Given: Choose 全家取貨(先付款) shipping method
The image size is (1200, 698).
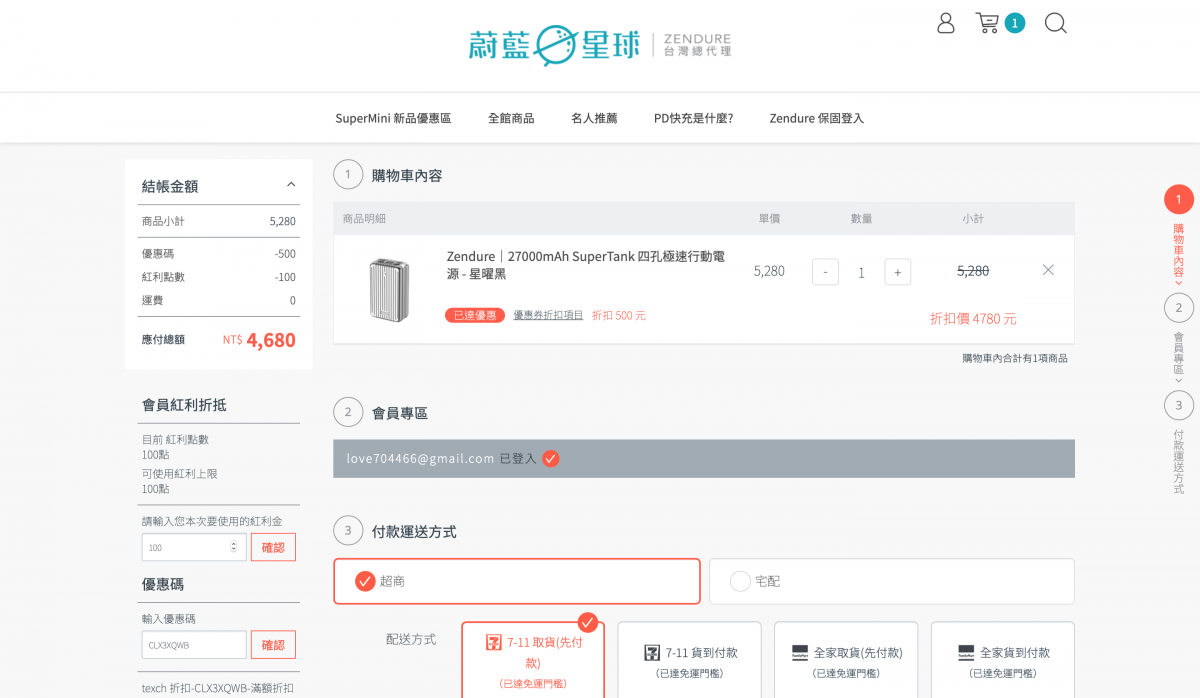Looking at the screenshot, I should point(846,661).
